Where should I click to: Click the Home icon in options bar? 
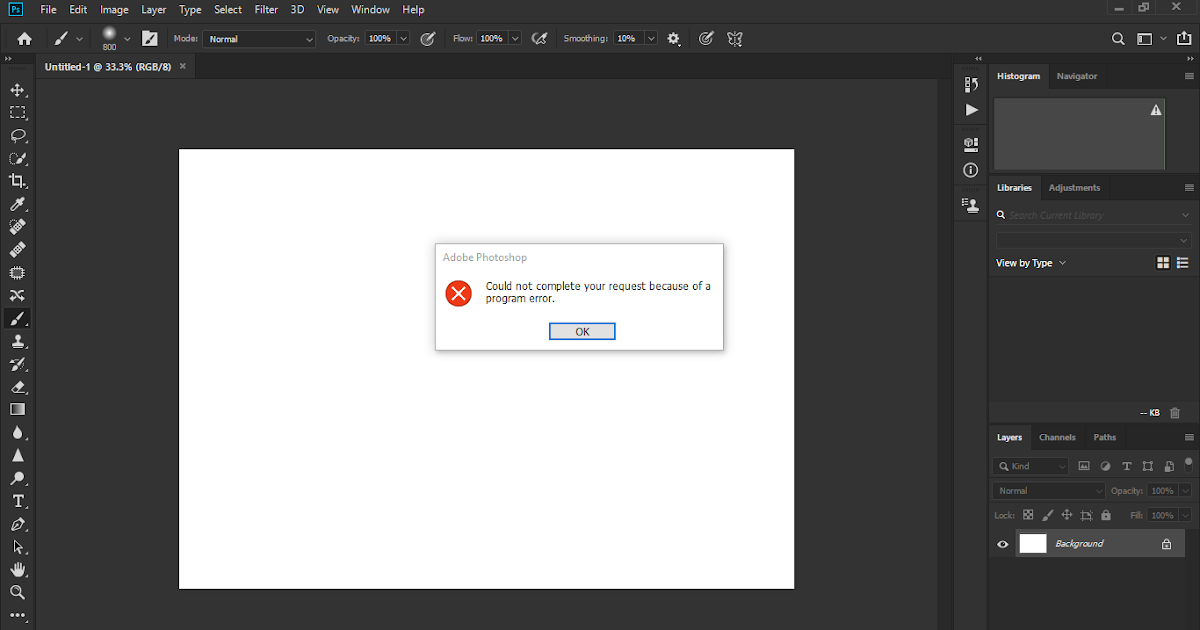click(x=24, y=39)
